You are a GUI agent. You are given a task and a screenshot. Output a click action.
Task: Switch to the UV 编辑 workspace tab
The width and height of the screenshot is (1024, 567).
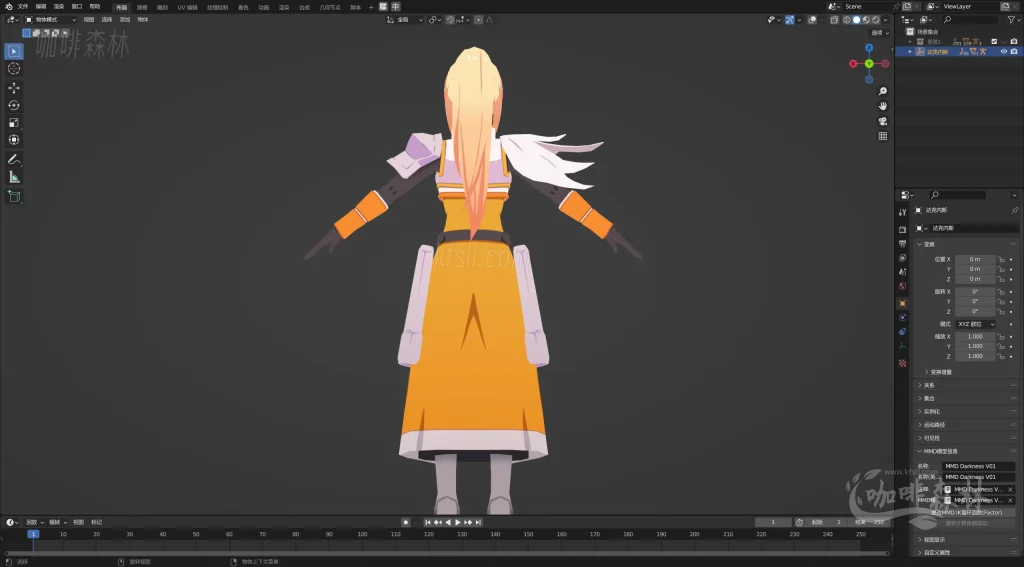click(187, 7)
